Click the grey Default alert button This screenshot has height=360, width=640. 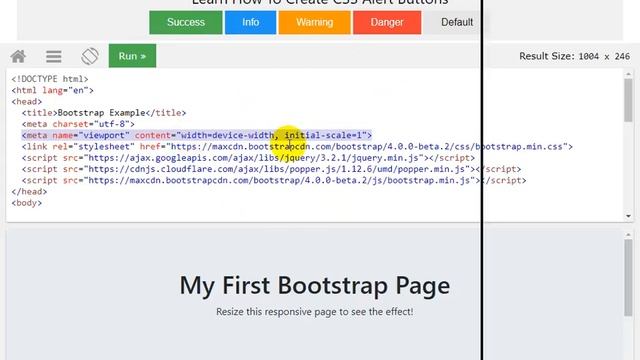456,22
